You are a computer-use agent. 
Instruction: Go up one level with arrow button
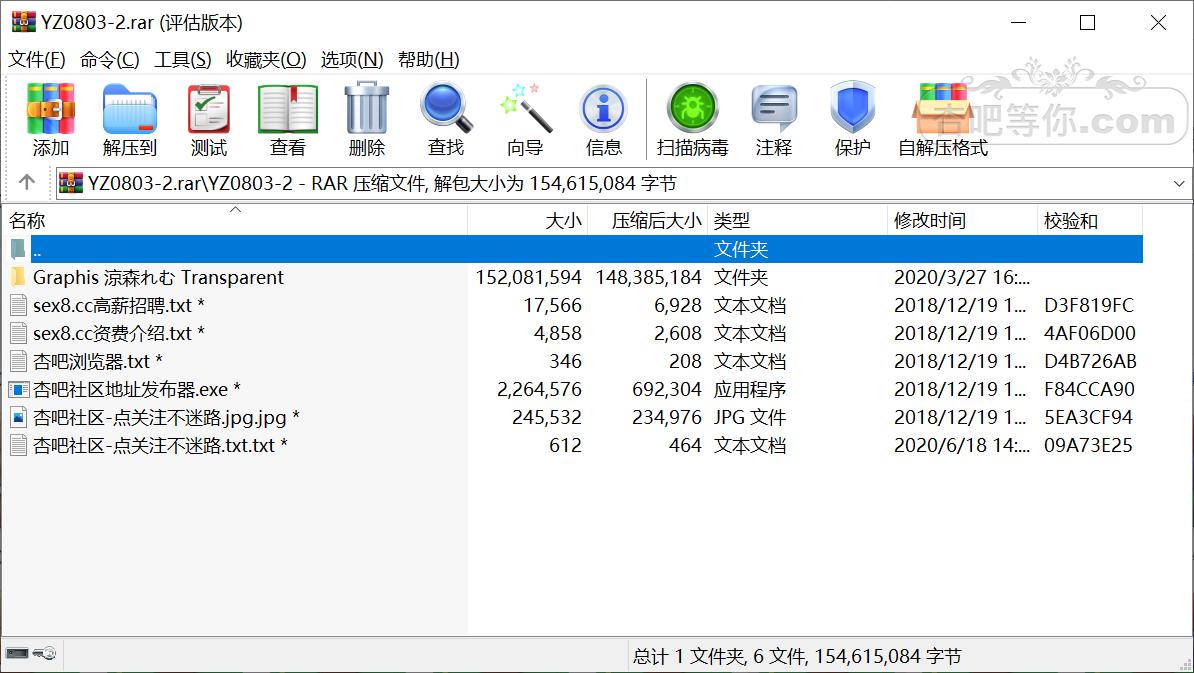tap(27, 183)
